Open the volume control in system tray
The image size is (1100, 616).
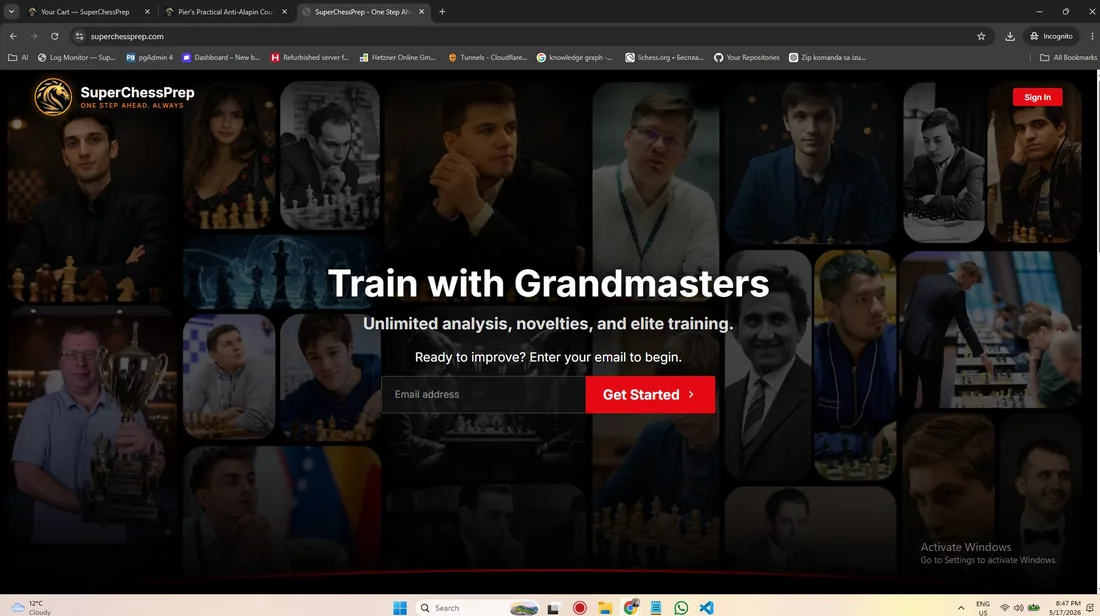pyautogui.click(x=1019, y=608)
